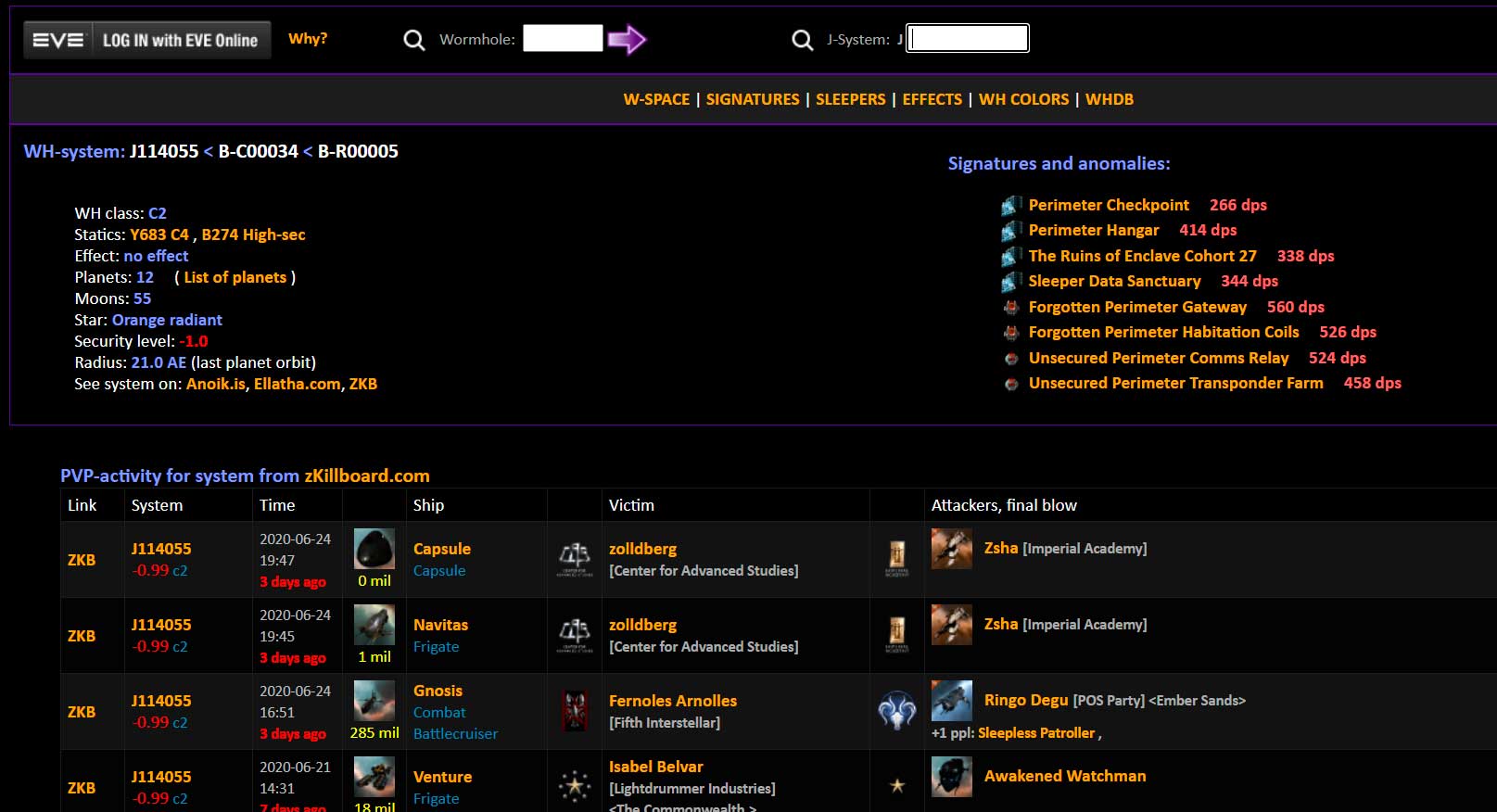Click the Capsule ship image
The image size is (1497, 812).
(374, 549)
